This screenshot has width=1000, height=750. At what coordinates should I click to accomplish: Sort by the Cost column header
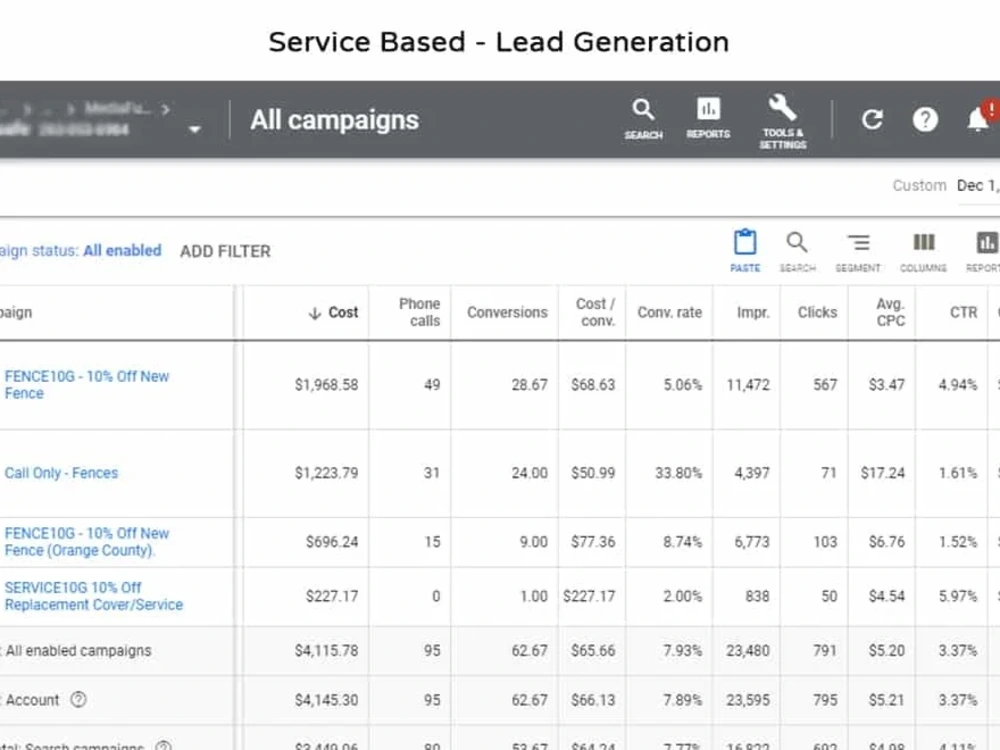point(334,312)
